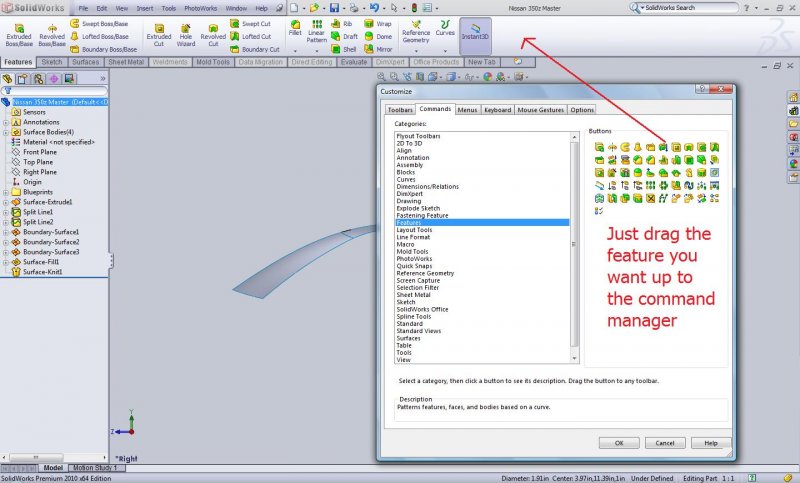
Task: Click the Save icon in toolbar
Action: tap(334, 8)
